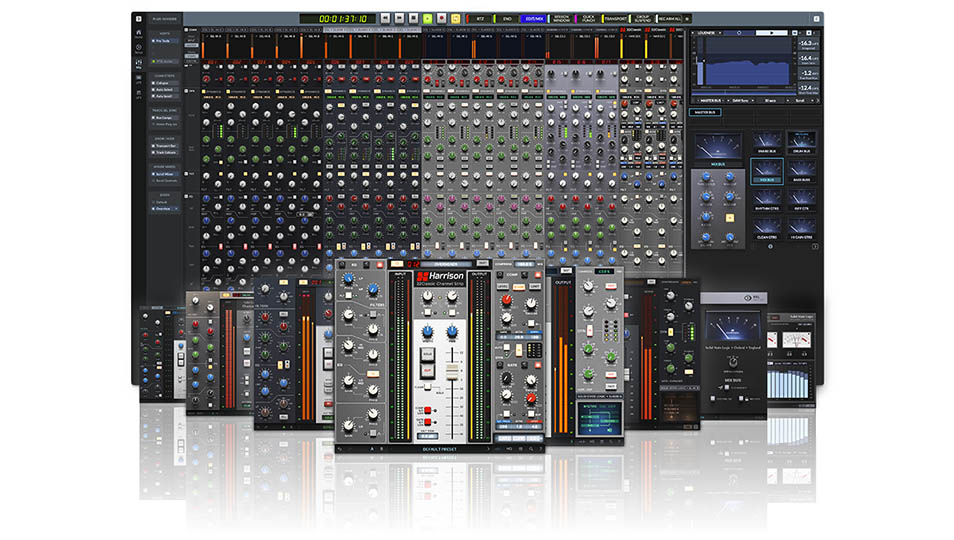Toggle the Chain section checkbox
Image resolution: width=954 pixels, height=540 pixels.
point(187,29)
